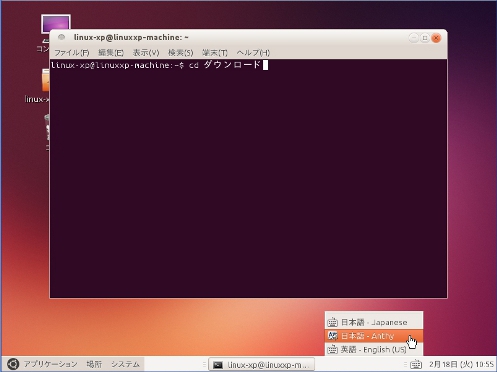Open the アプリケーション menu in bottom panel
497x372 pixels.
pyautogui.click(x=50, y=364)
